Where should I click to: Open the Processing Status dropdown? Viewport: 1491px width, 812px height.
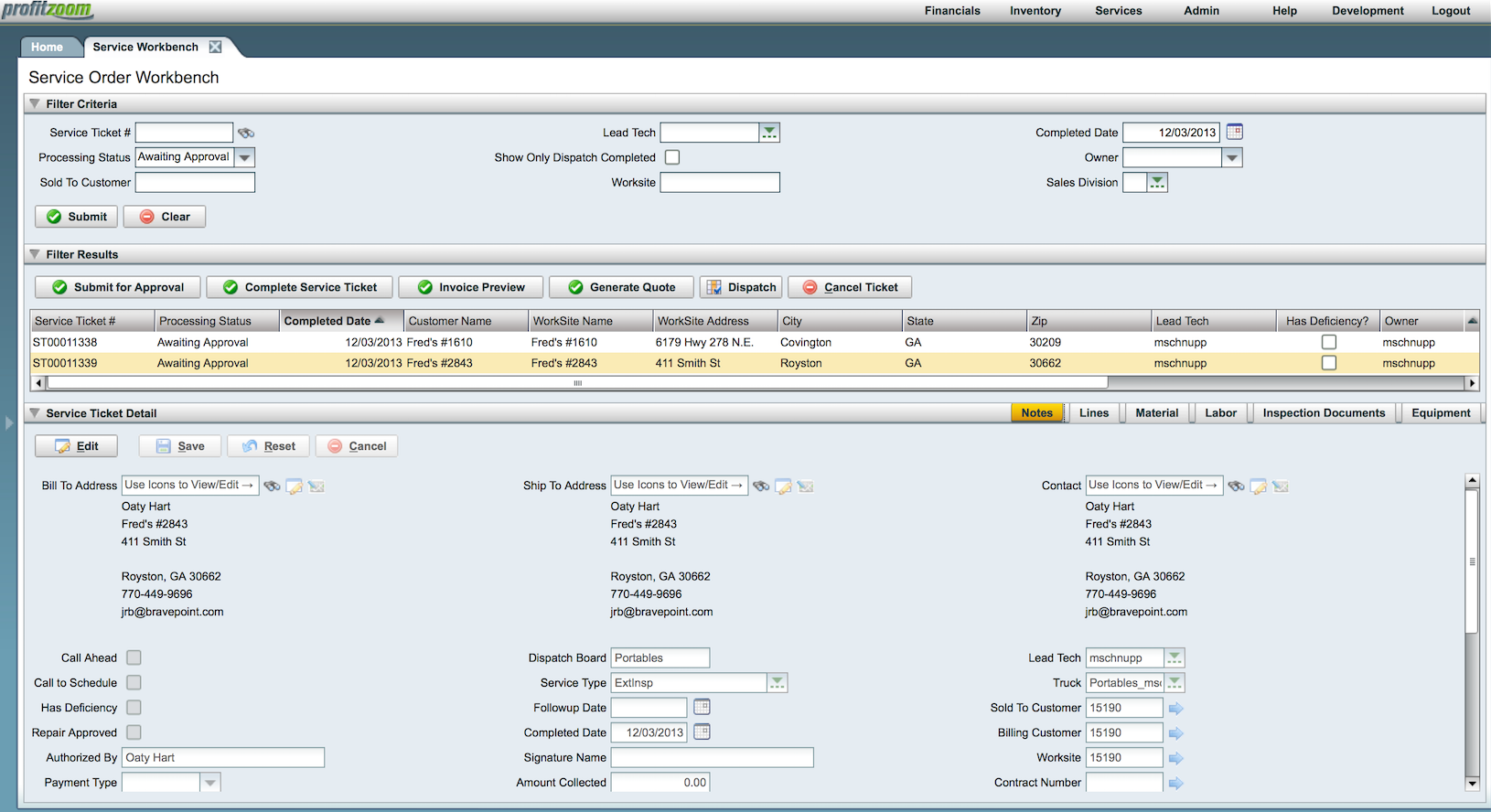244,157
